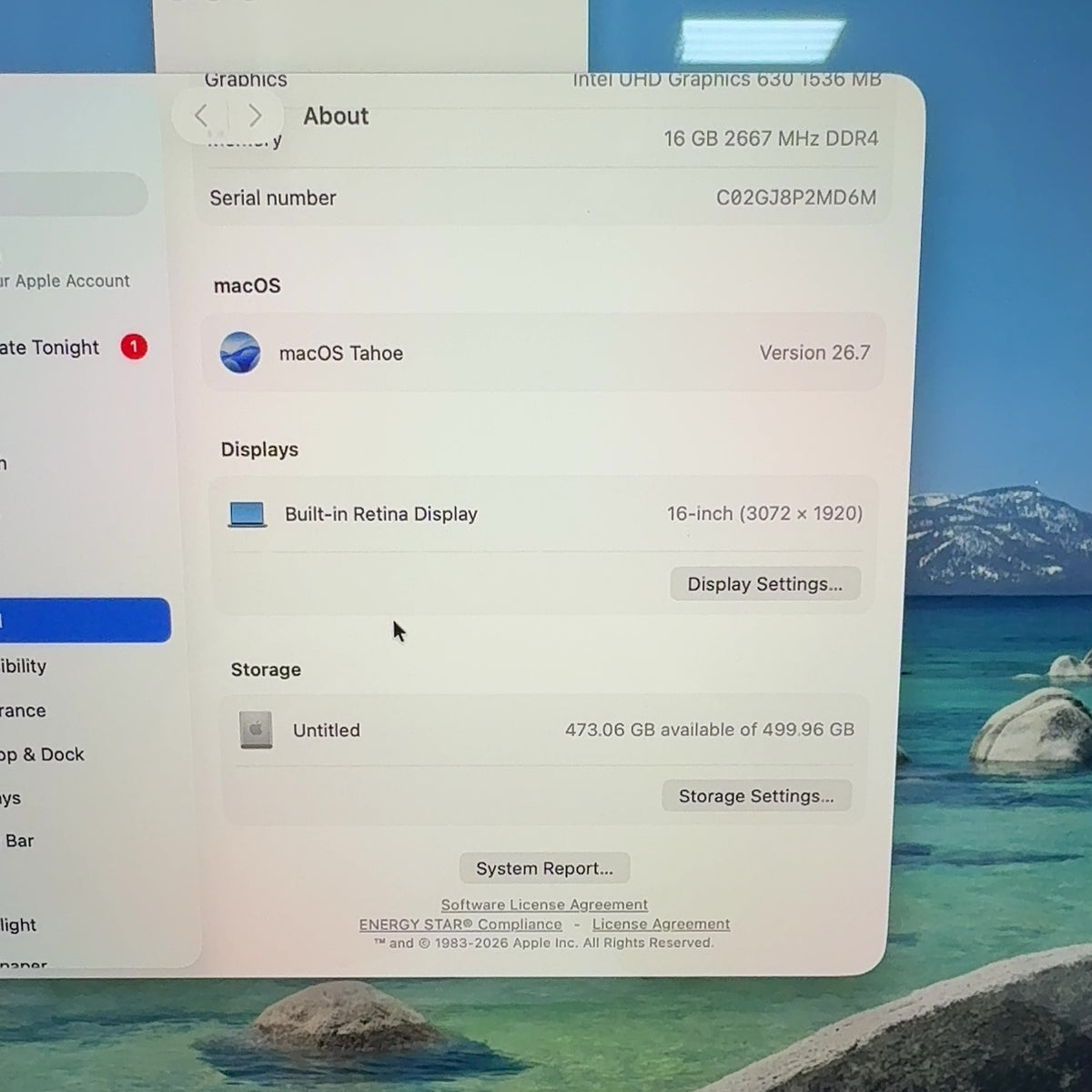The height and width of the screenshot is (1092, 1092).
Task: Open Display Settings
Action: click(765, 584)
